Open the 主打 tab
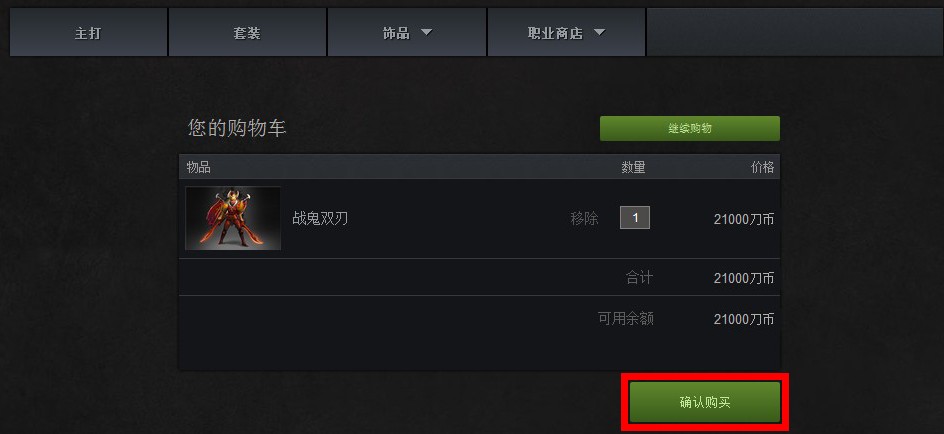The image size is (944, 434). coord(88,33)
